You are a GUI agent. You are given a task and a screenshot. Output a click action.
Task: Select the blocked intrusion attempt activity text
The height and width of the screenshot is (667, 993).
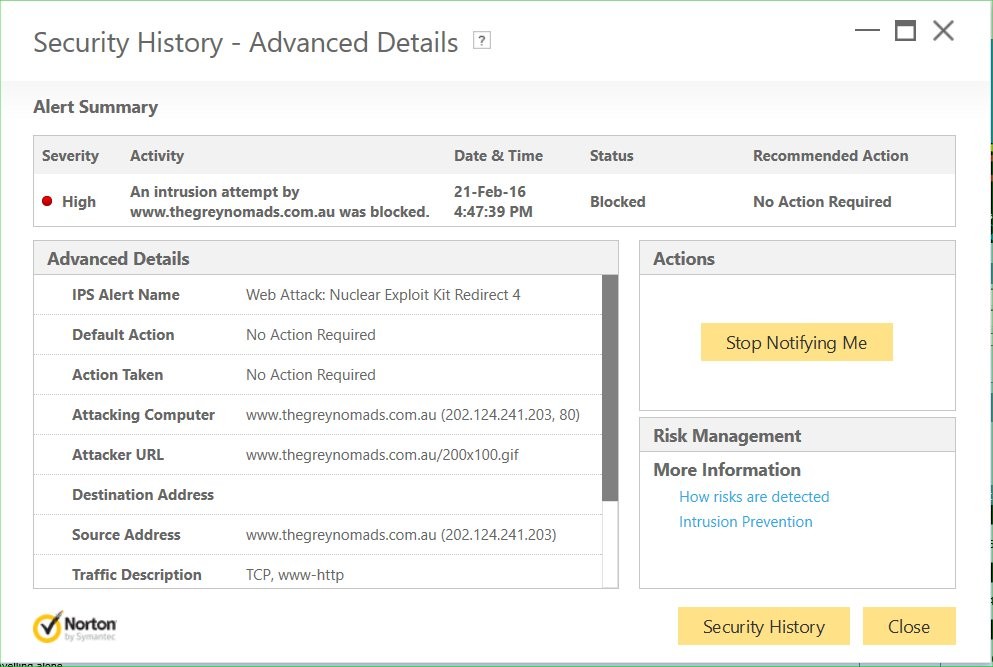click(x=279, y=201)
